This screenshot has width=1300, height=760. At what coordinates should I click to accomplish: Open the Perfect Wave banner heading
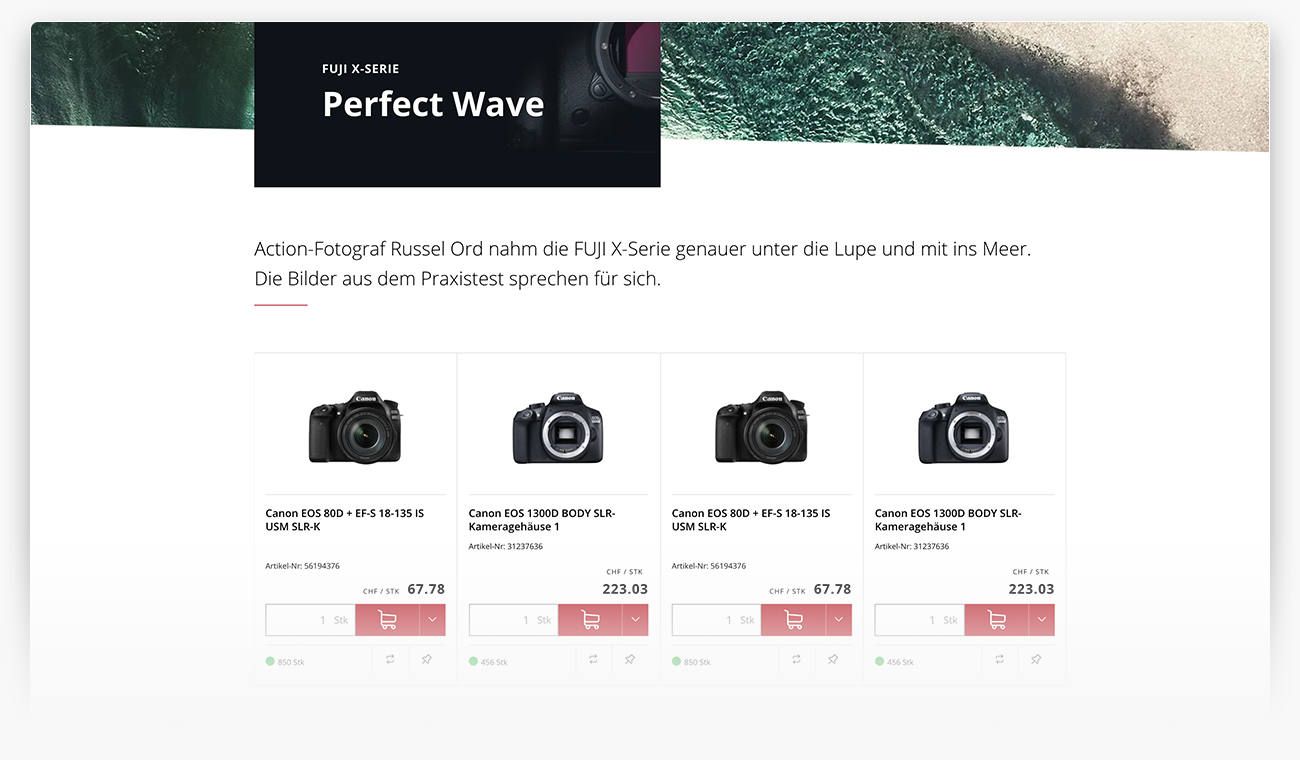coord(433,104)
